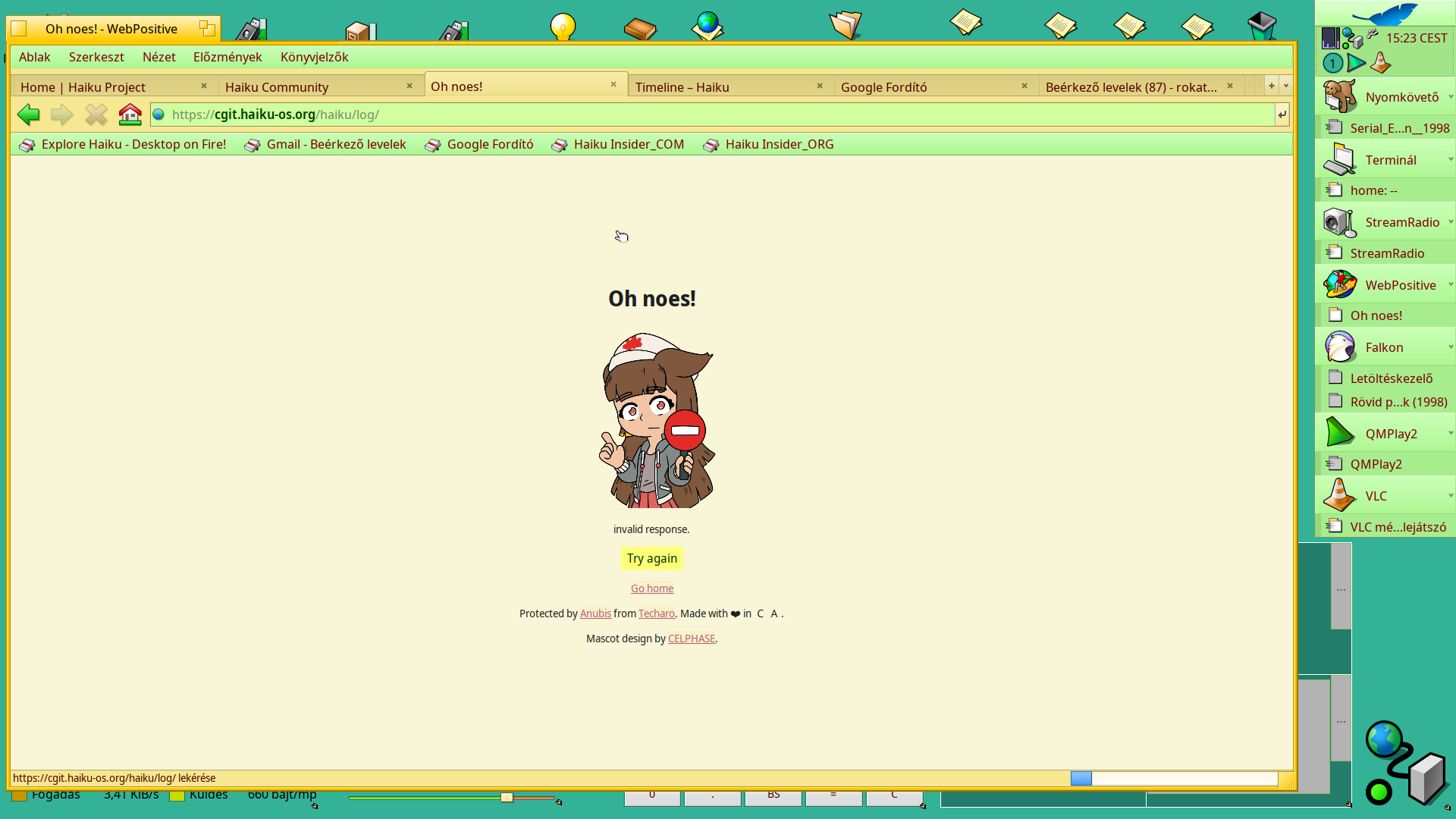This screenshot has height=819, width=1456.
Task: Expand the Terminál Deskbar entry
Action: [x=1450, y=160]
